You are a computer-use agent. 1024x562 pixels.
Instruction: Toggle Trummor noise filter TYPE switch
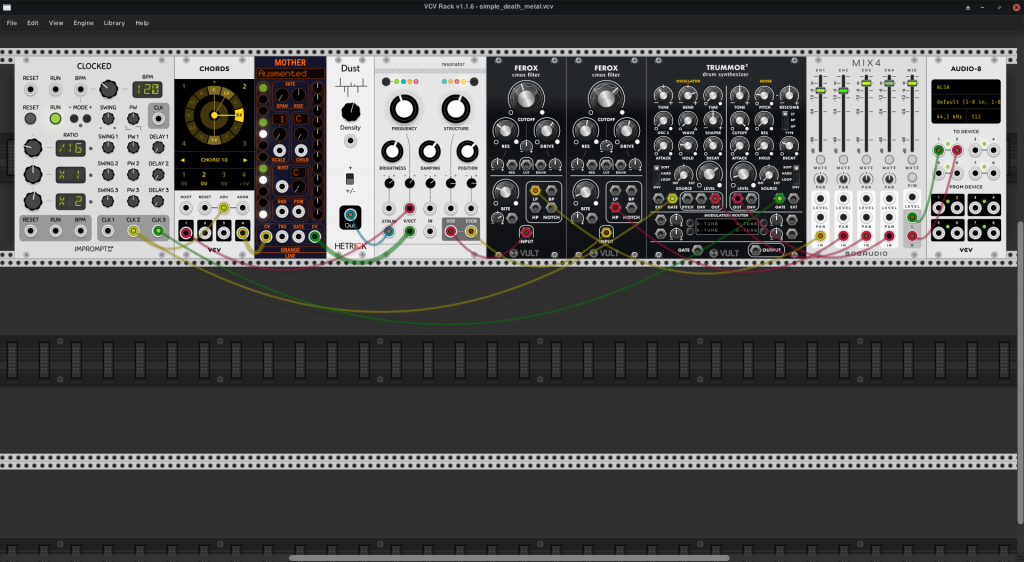pos(786,119)
